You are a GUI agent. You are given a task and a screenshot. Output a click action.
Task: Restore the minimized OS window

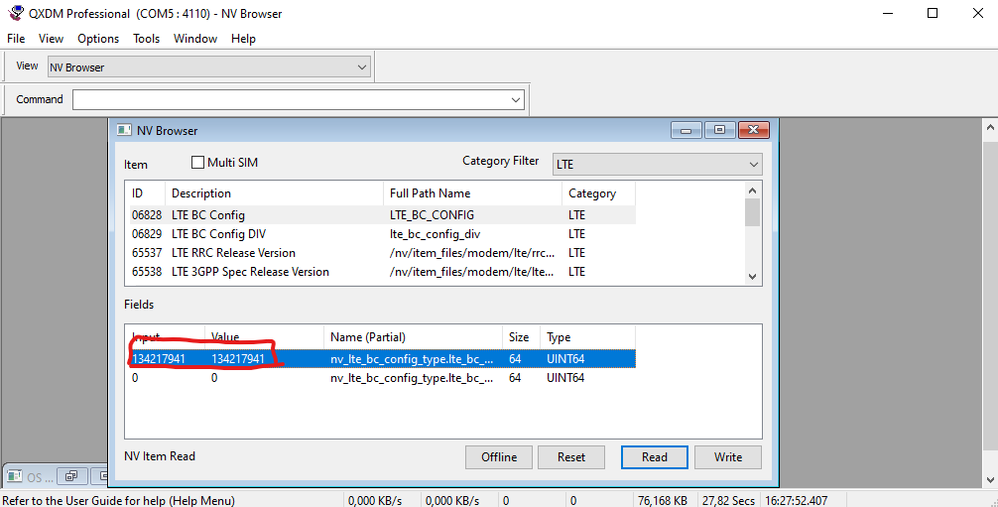(x=73, y=476)
